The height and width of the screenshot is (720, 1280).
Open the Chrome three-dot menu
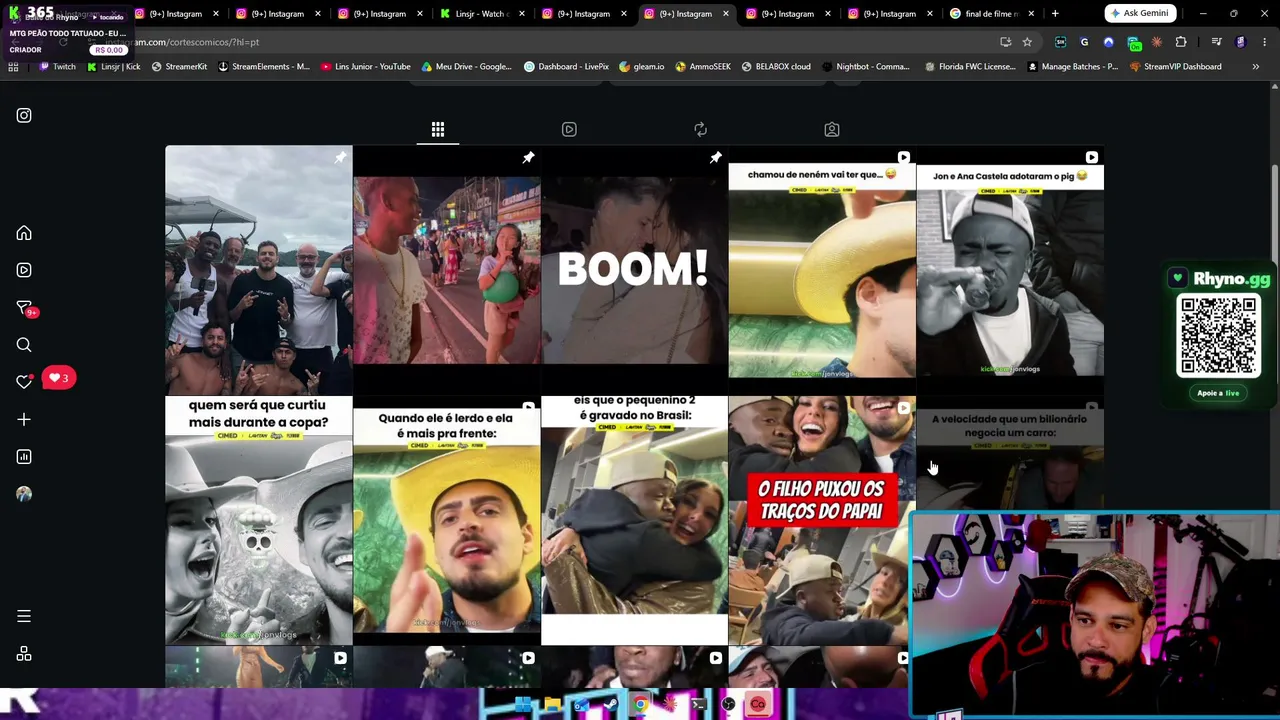point(1264,42)
